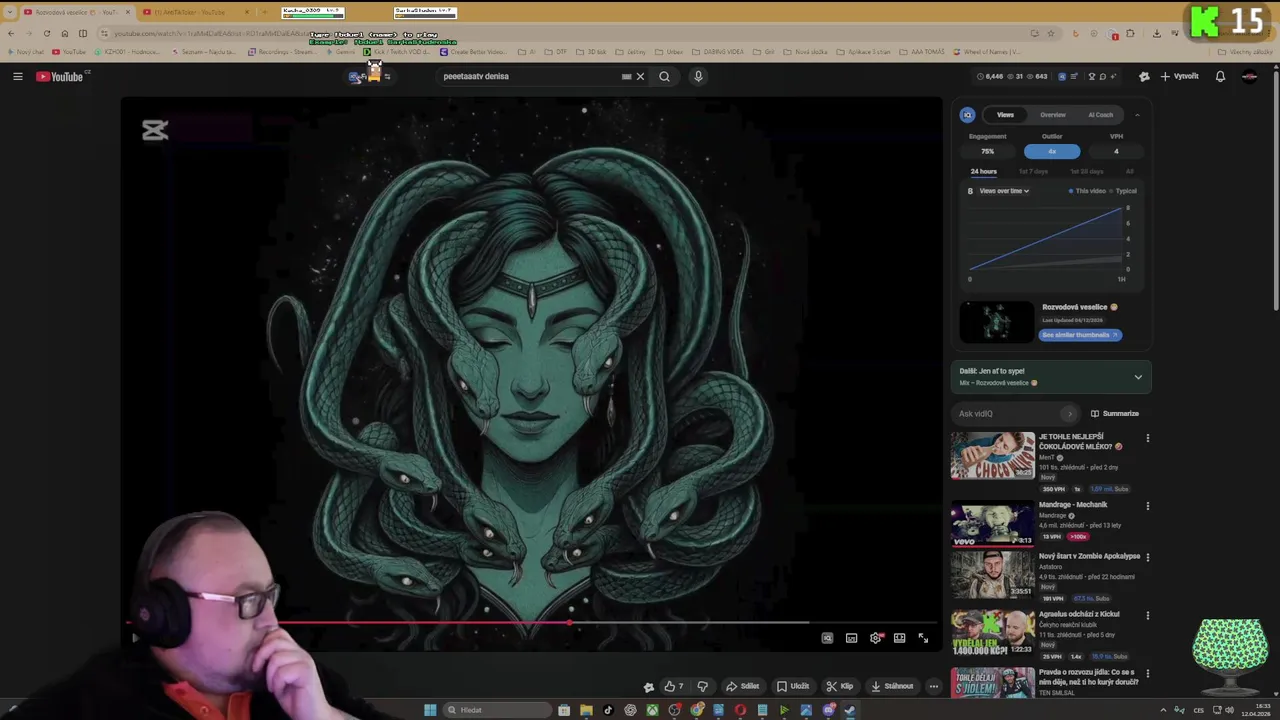Expand the Další: Jen ať to sype! playlist

click(x=1138, y=377)
